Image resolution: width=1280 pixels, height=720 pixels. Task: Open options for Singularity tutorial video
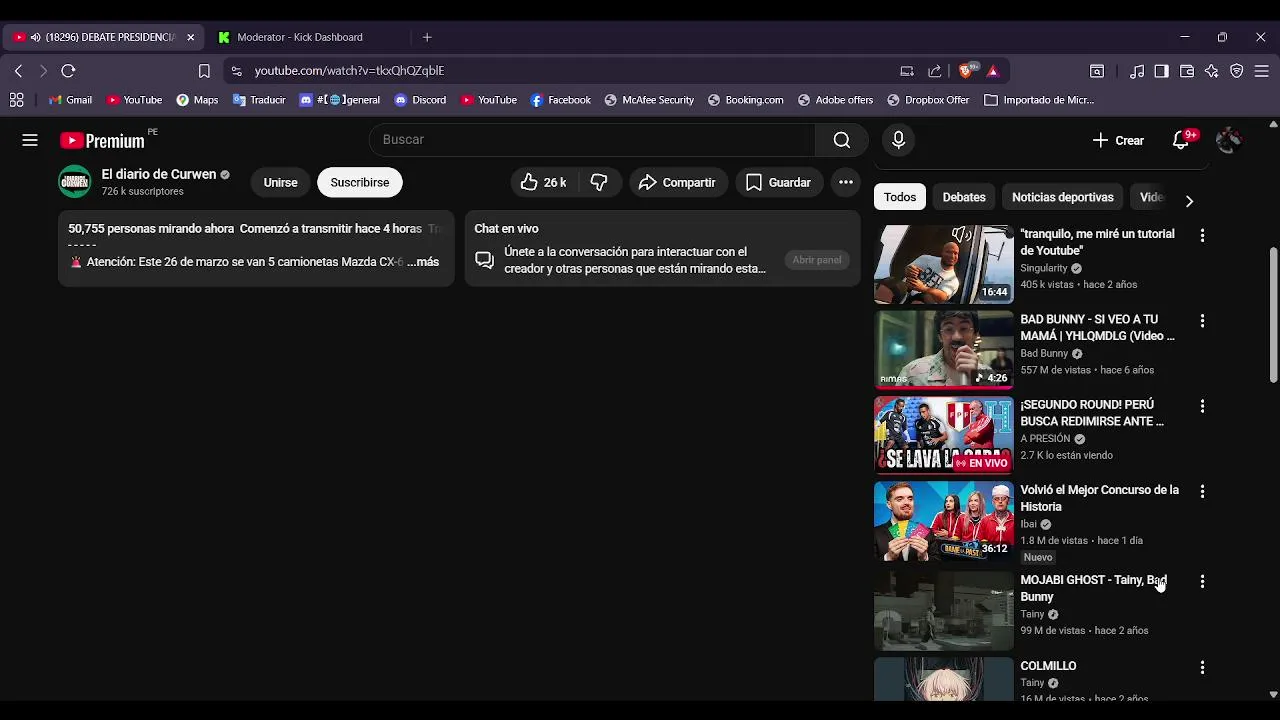[1202, 236]
